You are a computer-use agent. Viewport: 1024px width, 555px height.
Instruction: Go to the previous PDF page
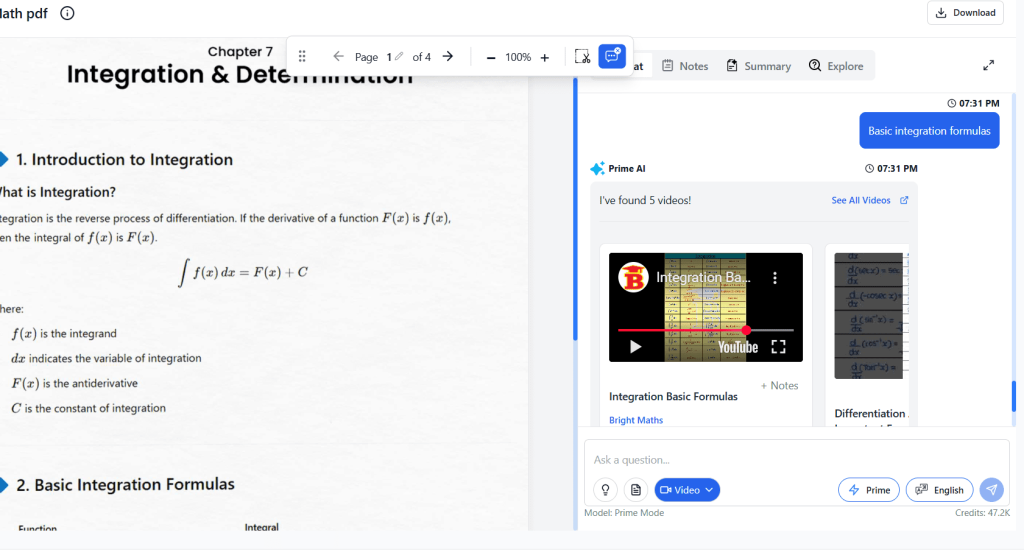(338, 57)
